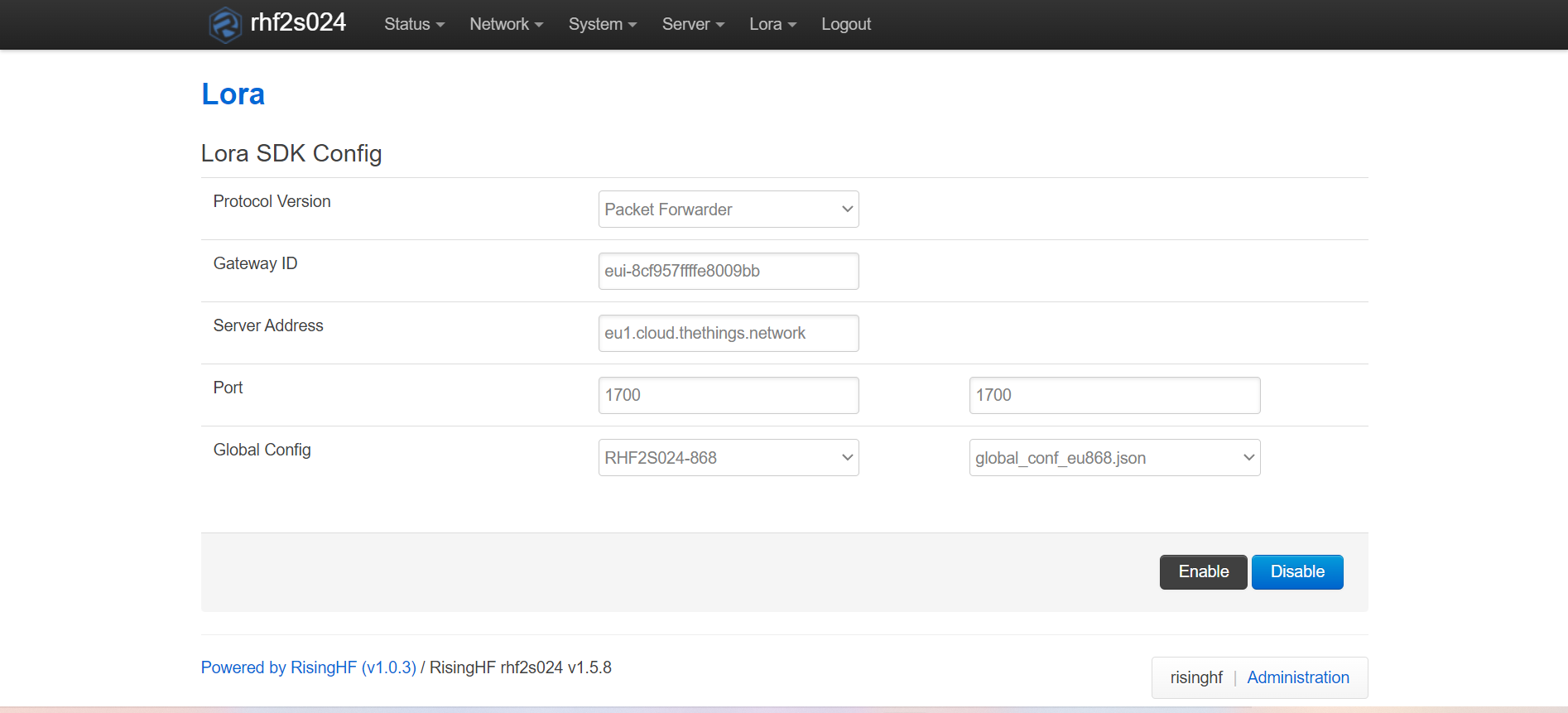The image size is (1568, 713).
Task: Select the second Port input field
Action: pos(1113,396)
